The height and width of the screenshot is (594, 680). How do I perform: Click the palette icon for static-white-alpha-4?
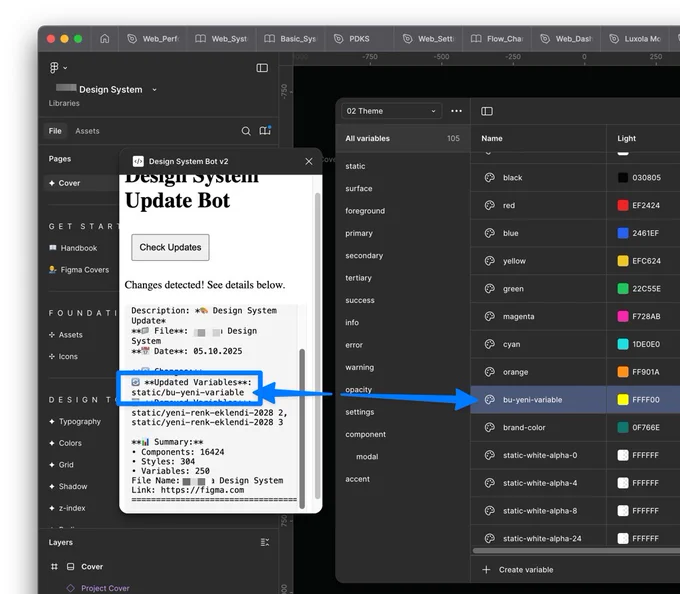[x=490, y=483]
